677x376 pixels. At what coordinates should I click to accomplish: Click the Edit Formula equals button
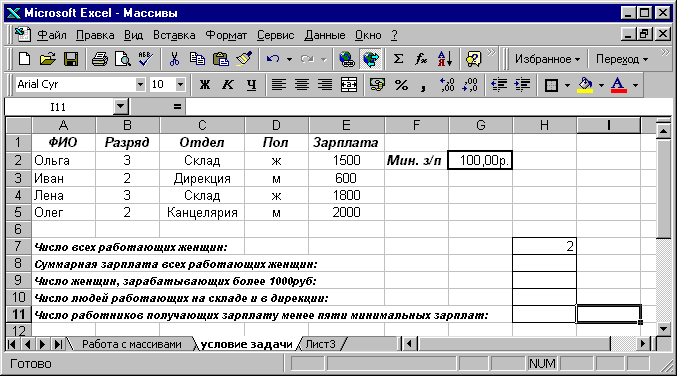[x=177, y=106]
